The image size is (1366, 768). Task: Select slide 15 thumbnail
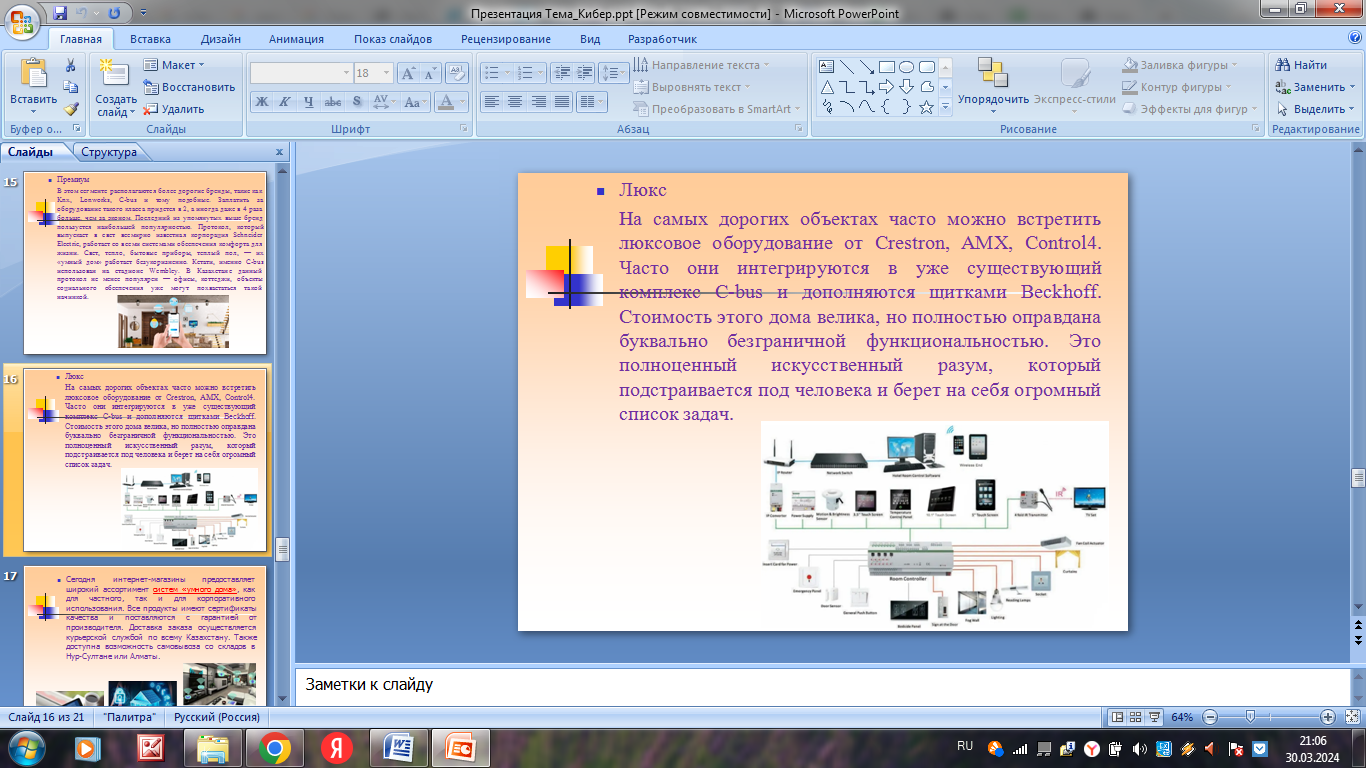[145, 264]
